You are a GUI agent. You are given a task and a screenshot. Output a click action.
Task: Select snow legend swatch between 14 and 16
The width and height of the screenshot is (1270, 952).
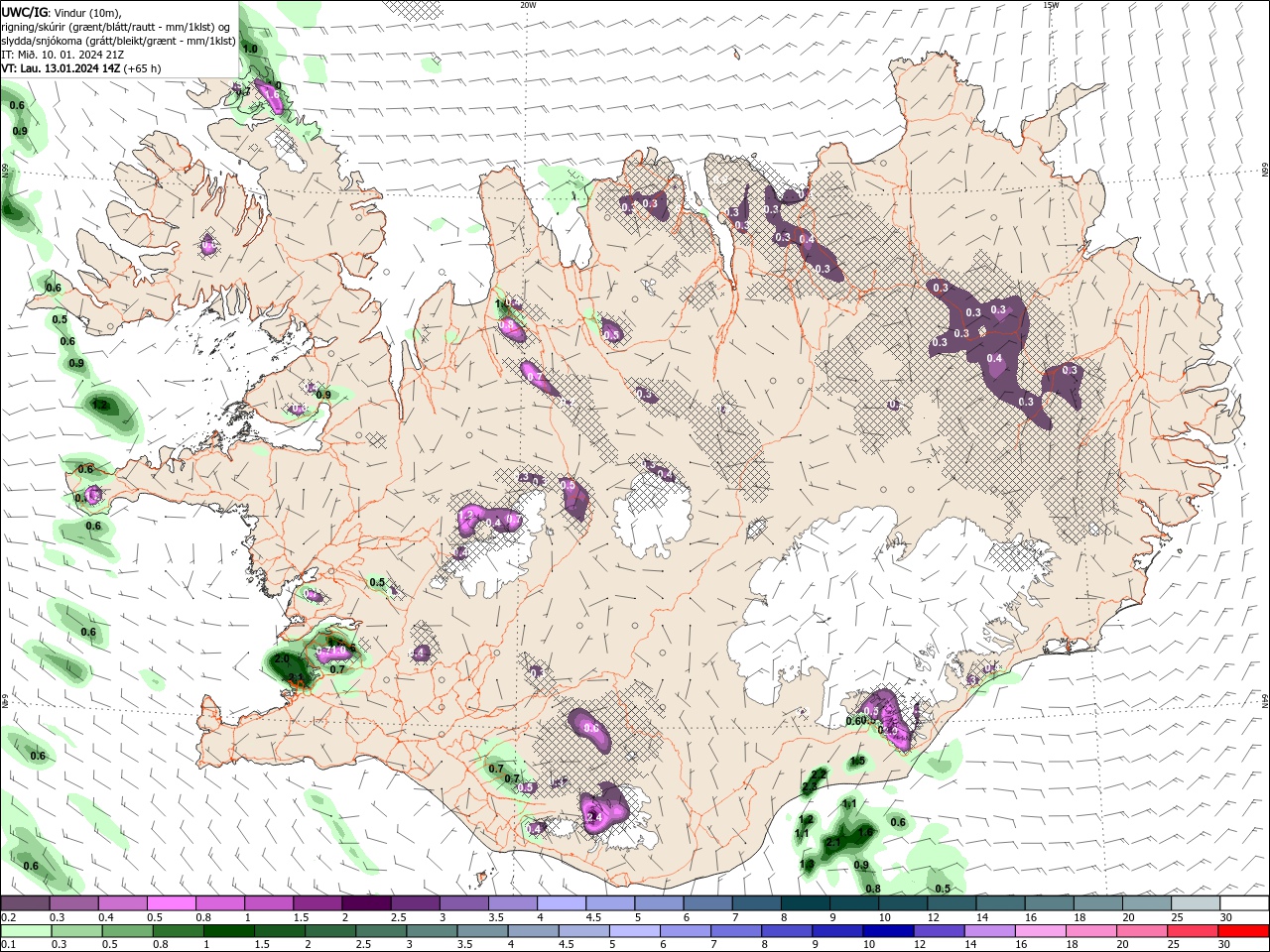(1000, 902)
